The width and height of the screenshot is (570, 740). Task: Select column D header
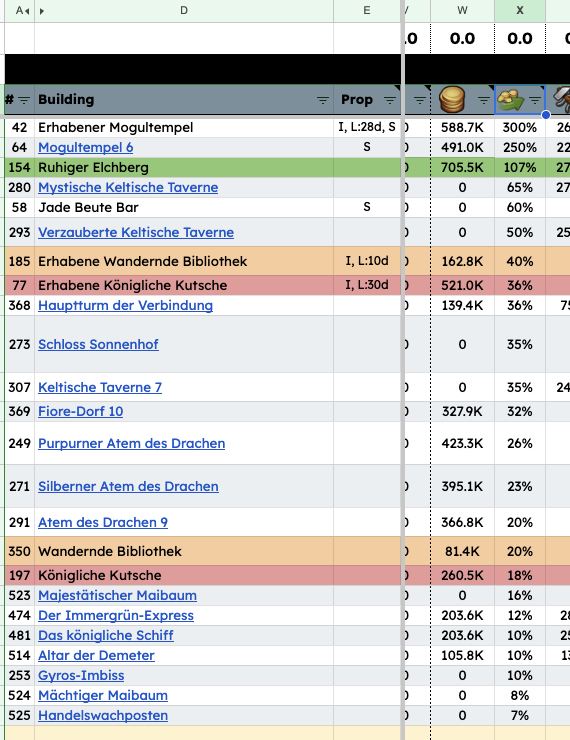click(184, 11)
